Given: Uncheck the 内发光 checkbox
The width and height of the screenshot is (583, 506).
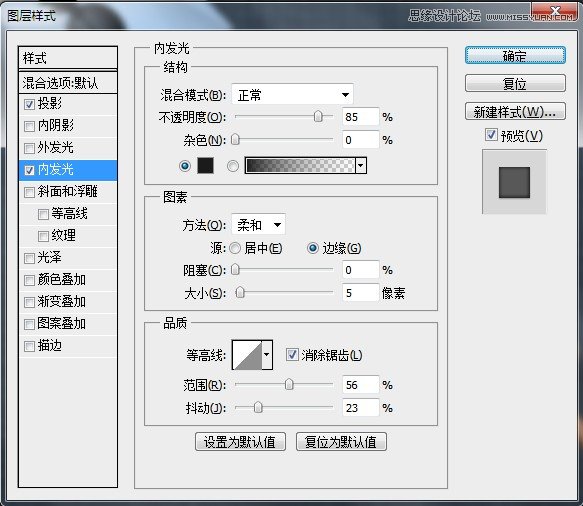Looking at the screenshot, I should (29, 170).
